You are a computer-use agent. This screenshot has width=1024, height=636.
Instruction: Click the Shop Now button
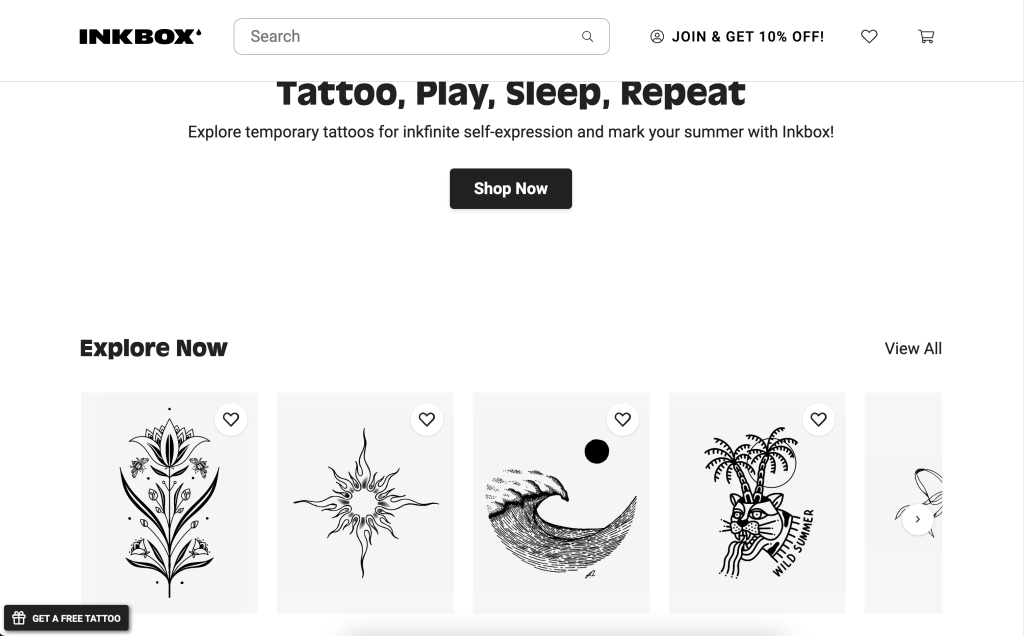point(510,188)
